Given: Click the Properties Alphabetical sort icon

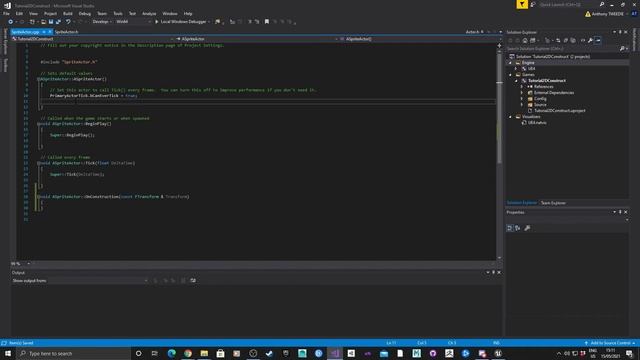Looking at the screenshot, I should 518,228.
